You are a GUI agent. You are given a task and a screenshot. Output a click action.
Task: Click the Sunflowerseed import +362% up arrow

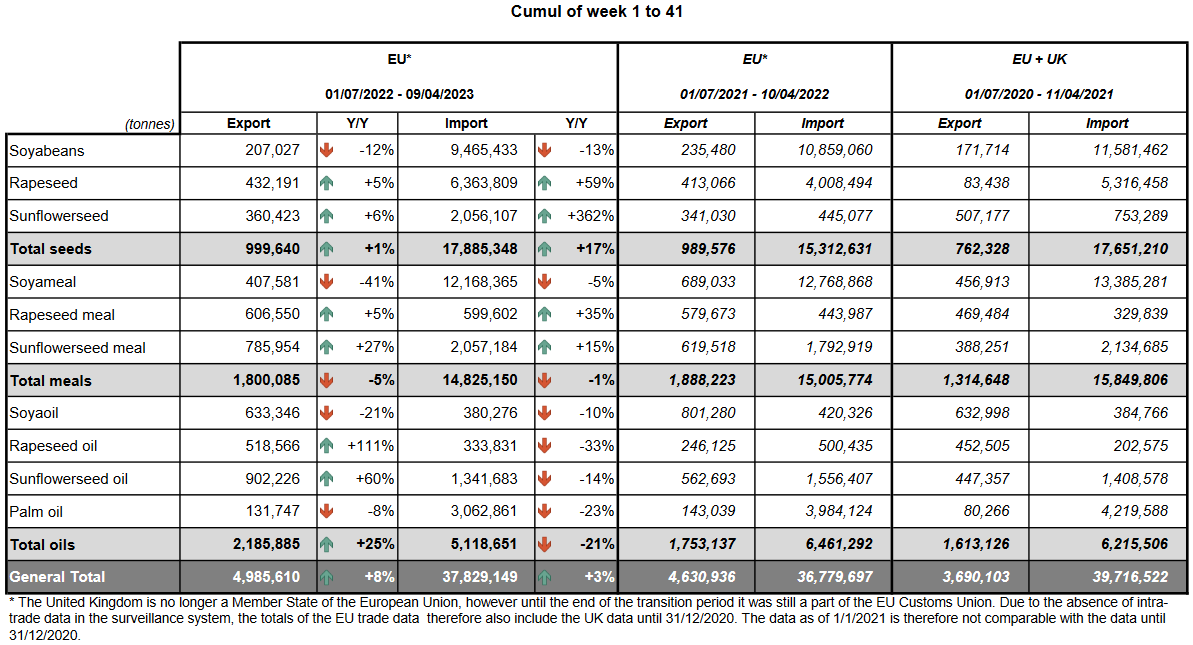point(544,216)
